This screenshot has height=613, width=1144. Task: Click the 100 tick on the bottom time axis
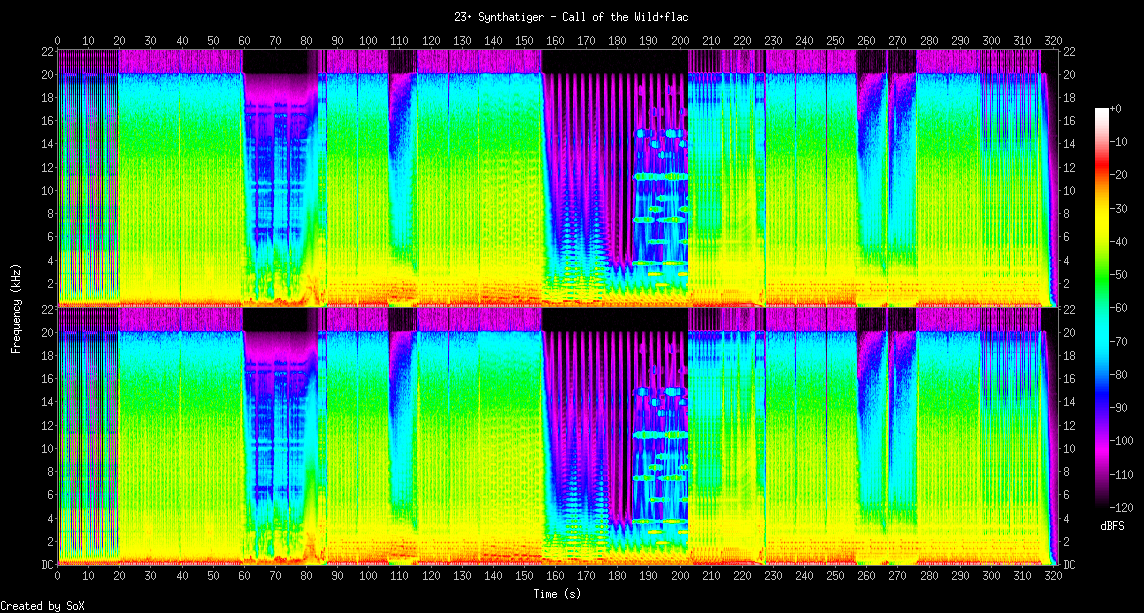click(368, 577)
